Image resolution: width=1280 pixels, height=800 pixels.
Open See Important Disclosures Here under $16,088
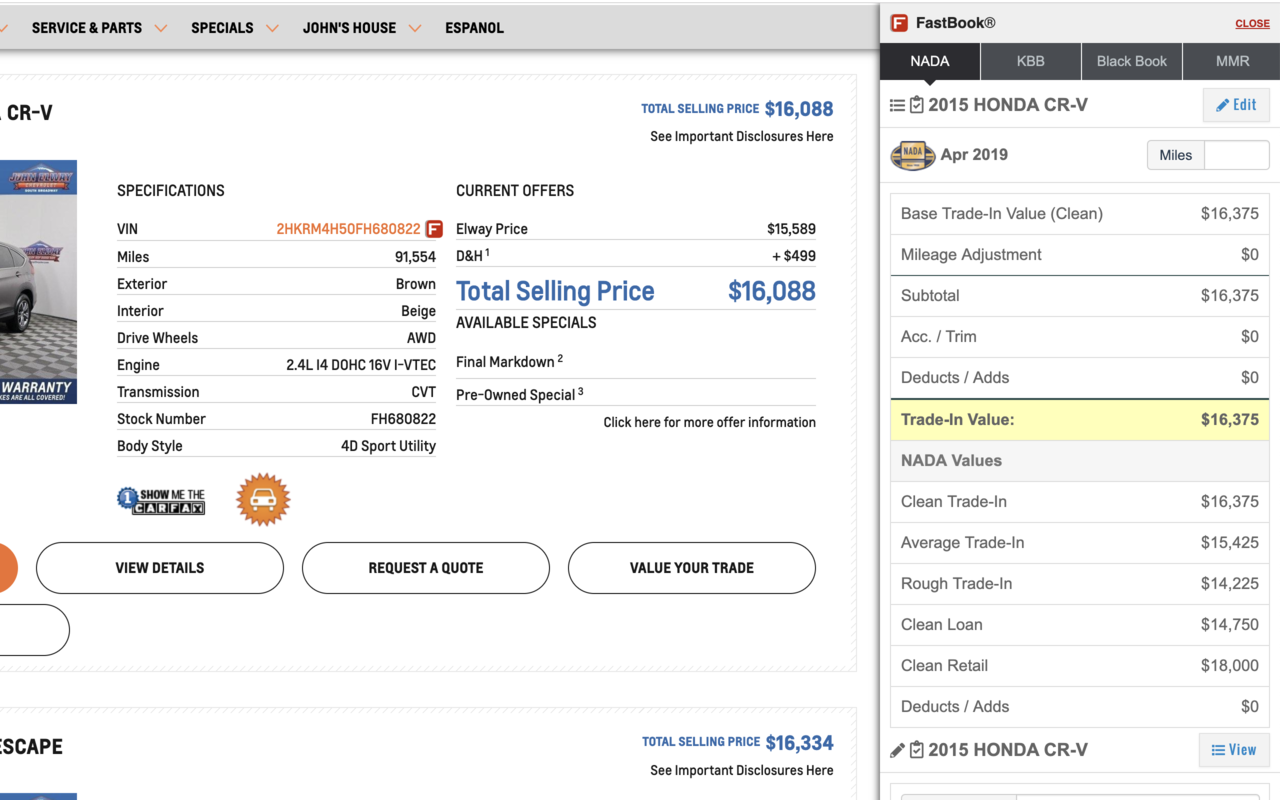[741, 136]
